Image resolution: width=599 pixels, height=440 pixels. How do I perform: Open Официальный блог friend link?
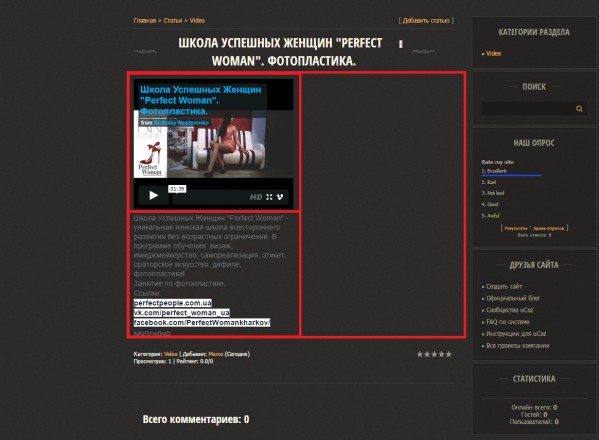click(513, 298)
